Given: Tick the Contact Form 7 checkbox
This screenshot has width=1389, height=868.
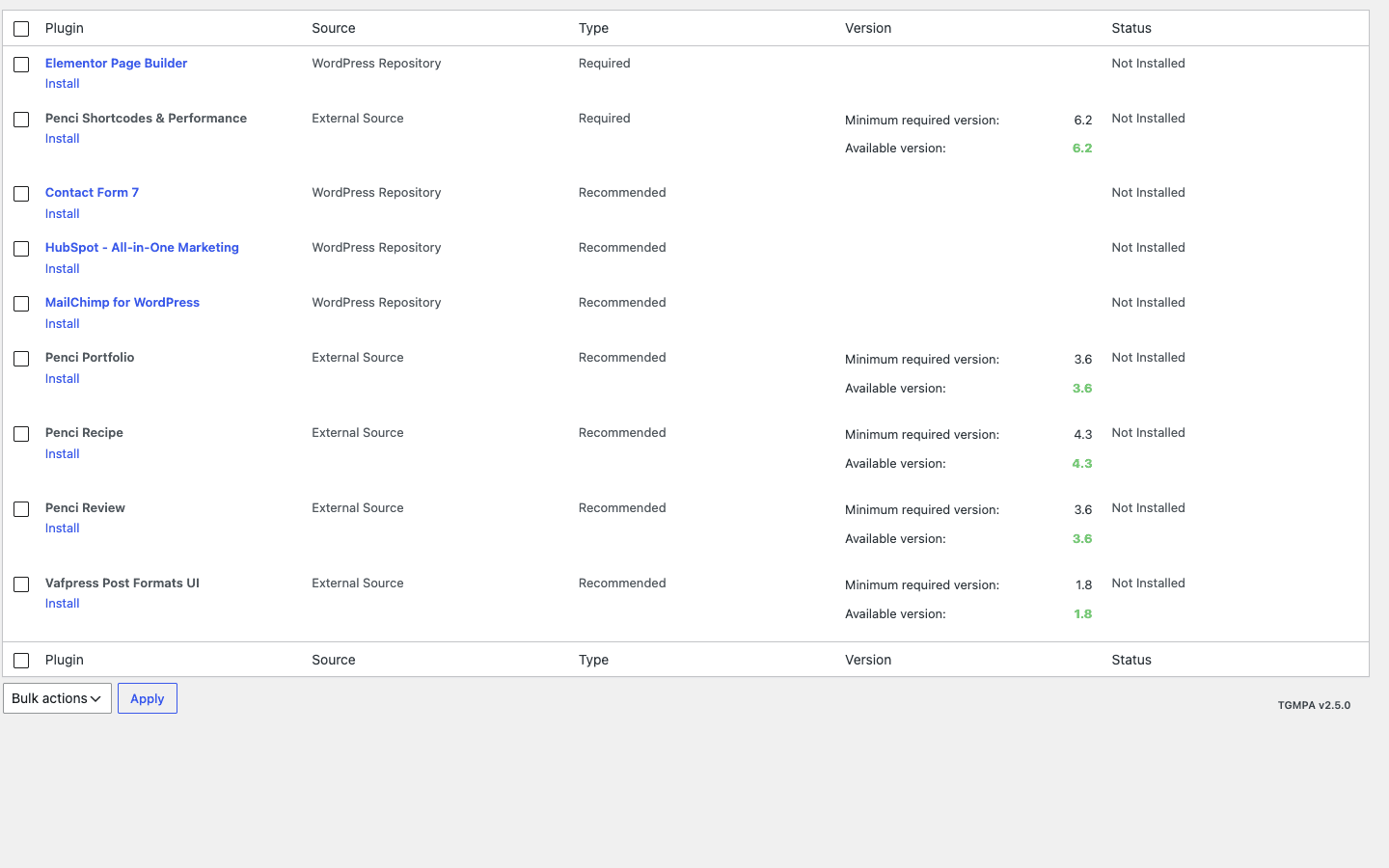Looking at the screenshot, I should (x=21, y=194).
